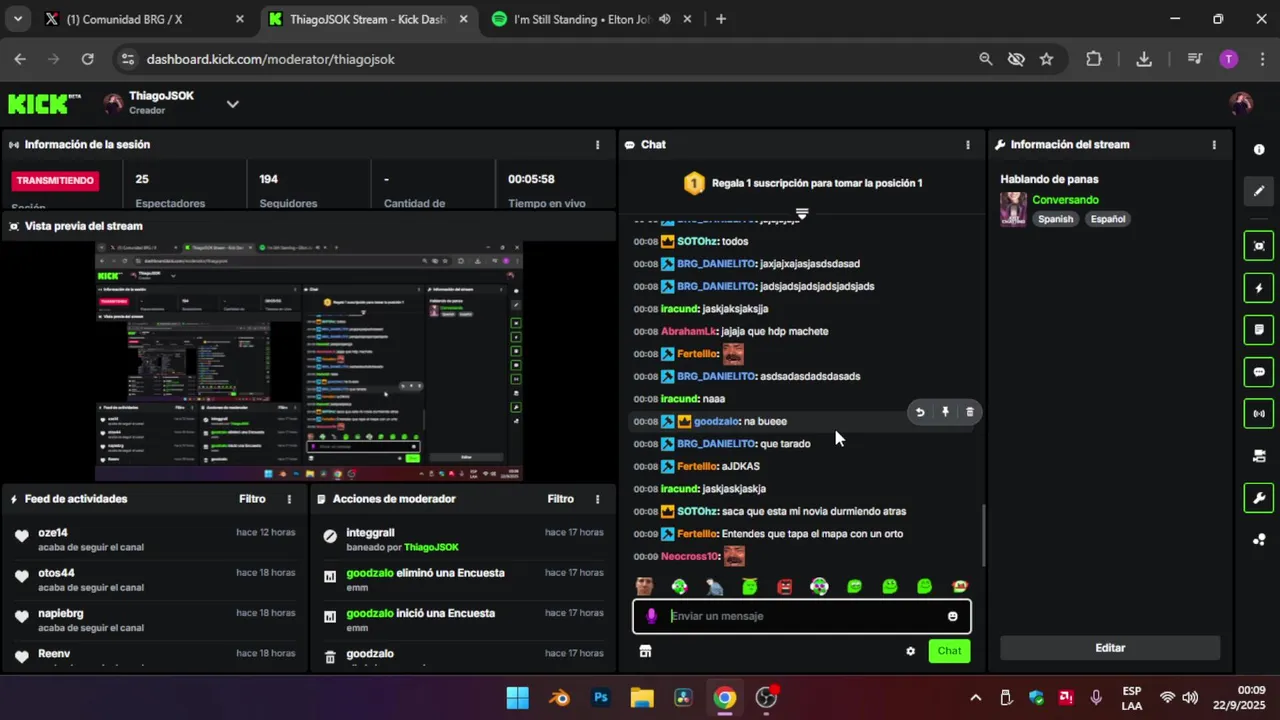This screenshot has height=720, width=1280.
Task: Open the info icon in right sidebar
Action: [x=1259, y=150]
